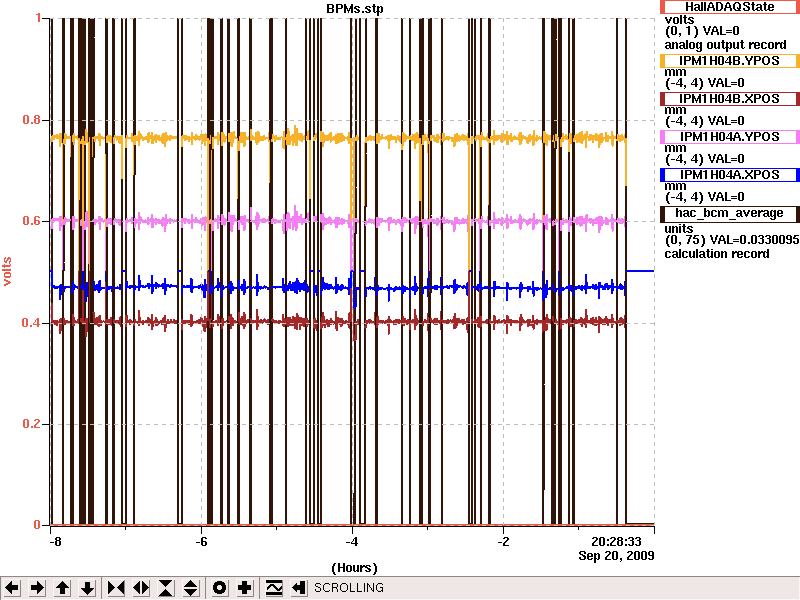Viewport: 800px width, 600px height.
Task: Select the IPM1H04B.XPOS legend entry
Action: coord(730,98)
